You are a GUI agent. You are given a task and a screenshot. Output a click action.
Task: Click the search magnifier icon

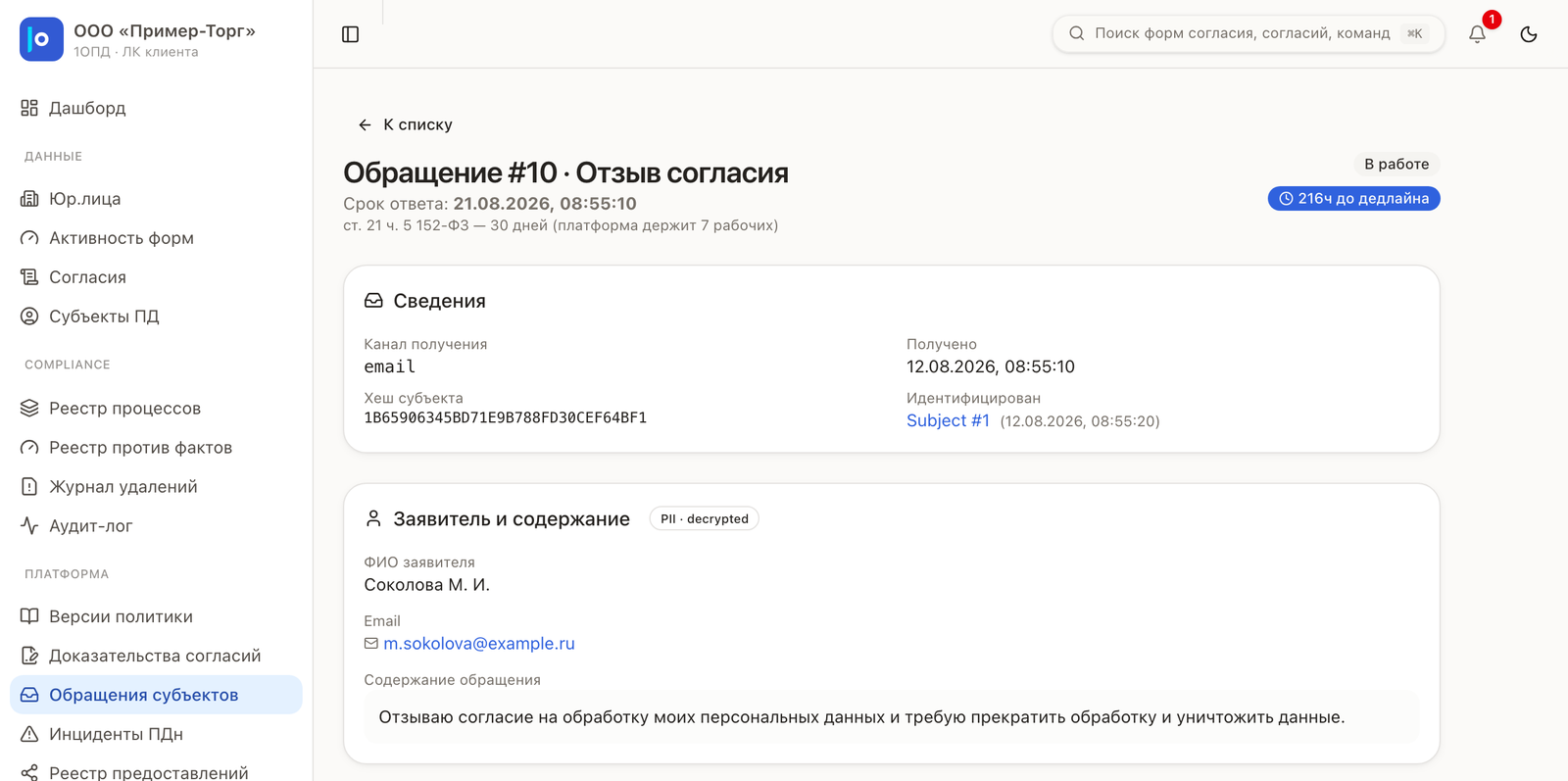(1076, 33)
